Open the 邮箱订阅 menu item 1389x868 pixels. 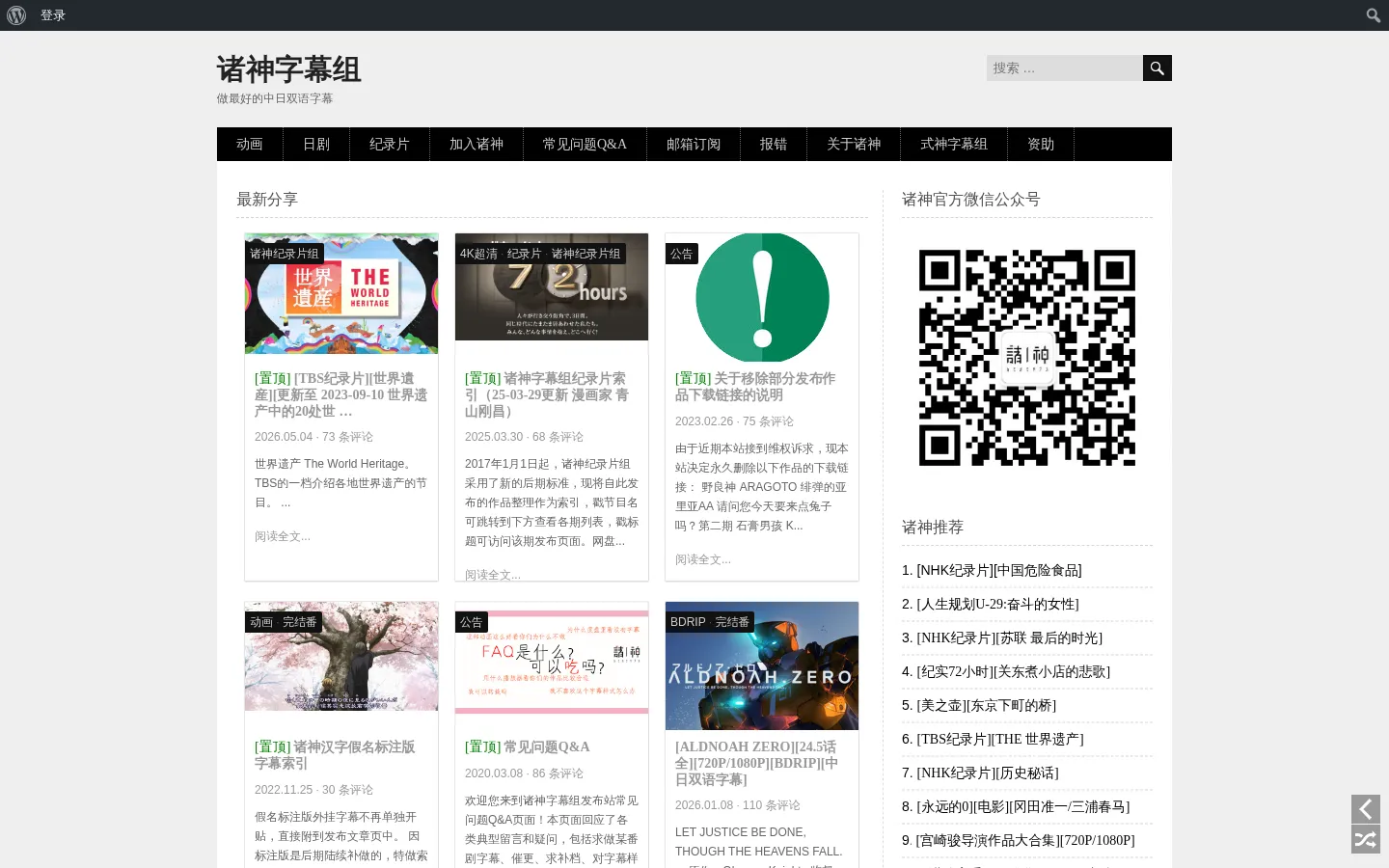694,144
